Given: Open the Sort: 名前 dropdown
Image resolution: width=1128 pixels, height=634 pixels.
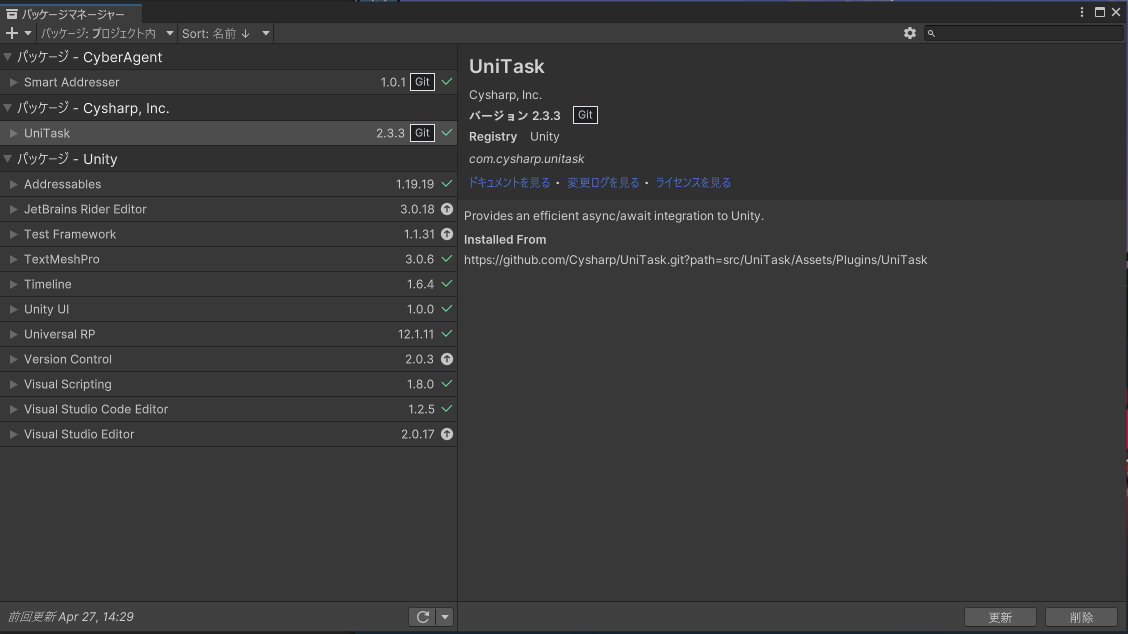Looking at the screenshot, I should click(222, 33).
